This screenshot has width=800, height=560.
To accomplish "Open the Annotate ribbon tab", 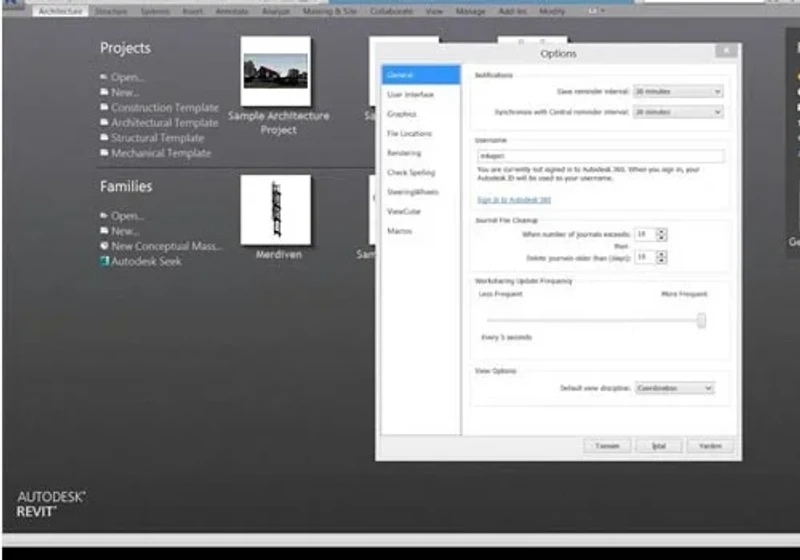I will click(232, 11).
